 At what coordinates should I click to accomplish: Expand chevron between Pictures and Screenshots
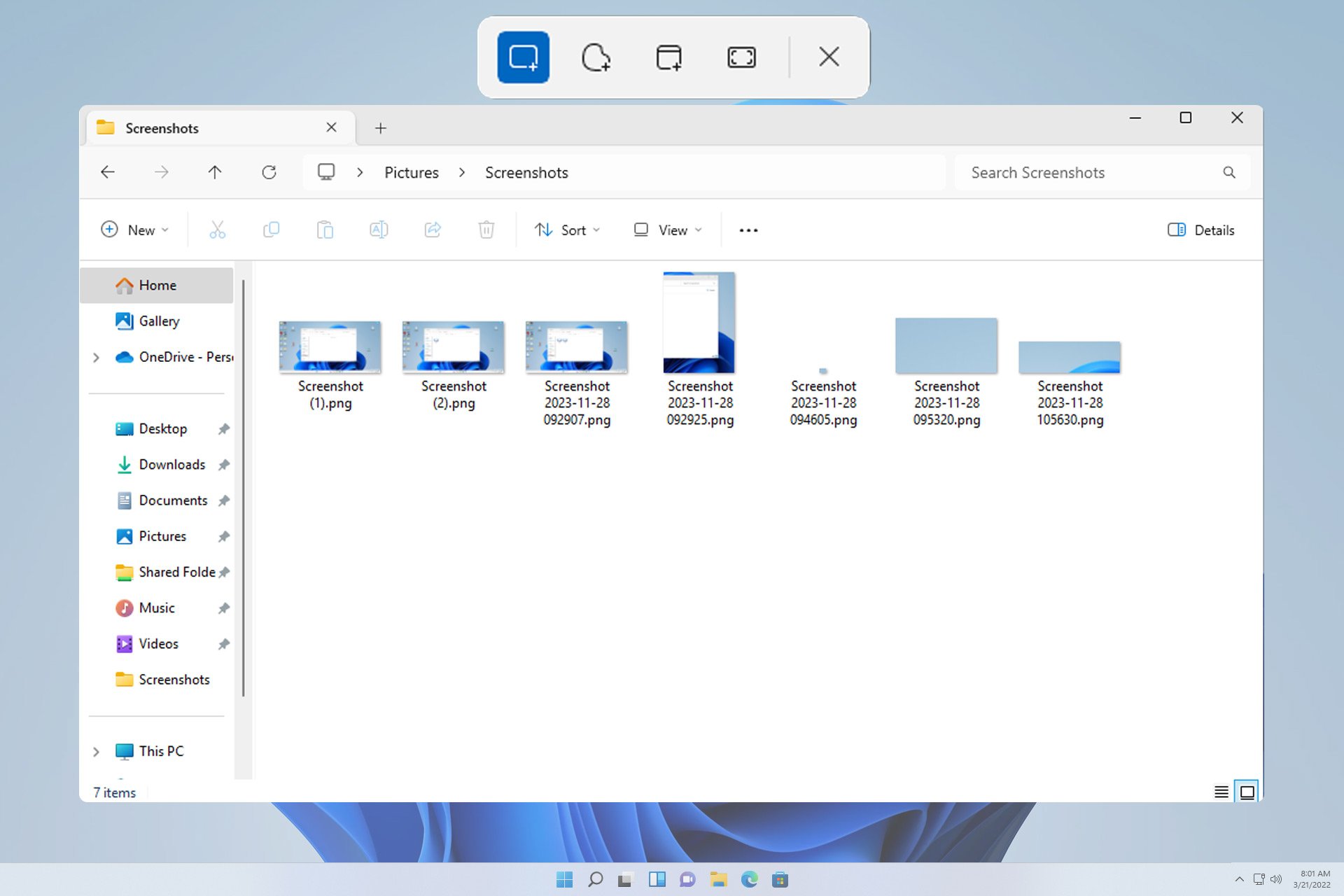[462, 172]
